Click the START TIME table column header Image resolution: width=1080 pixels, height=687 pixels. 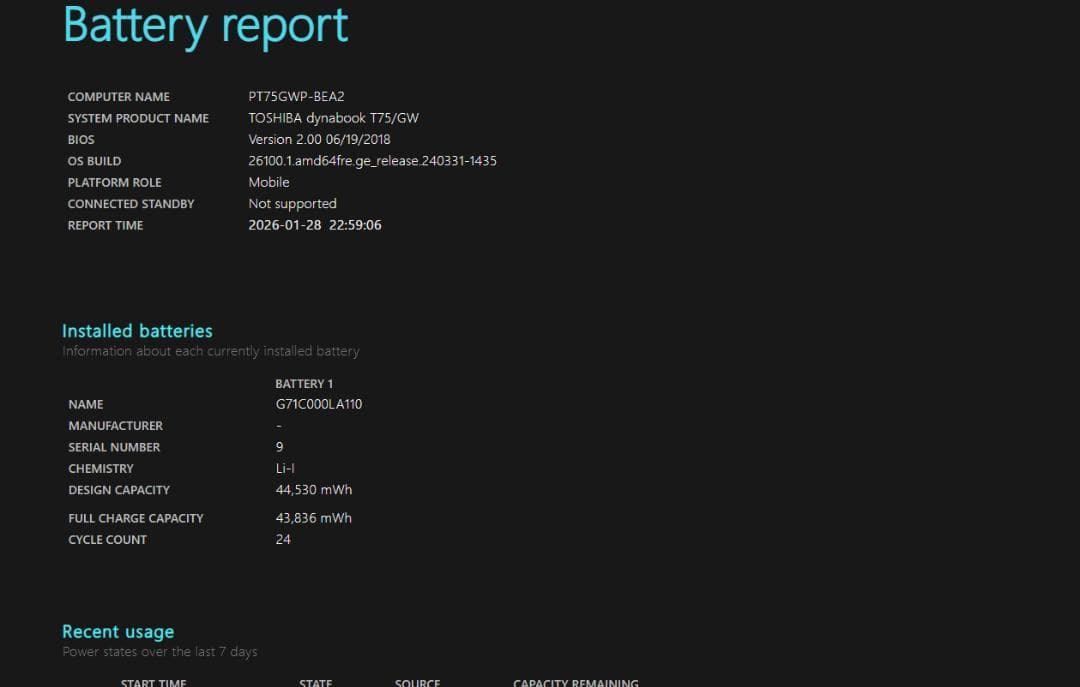coord(153,682)
